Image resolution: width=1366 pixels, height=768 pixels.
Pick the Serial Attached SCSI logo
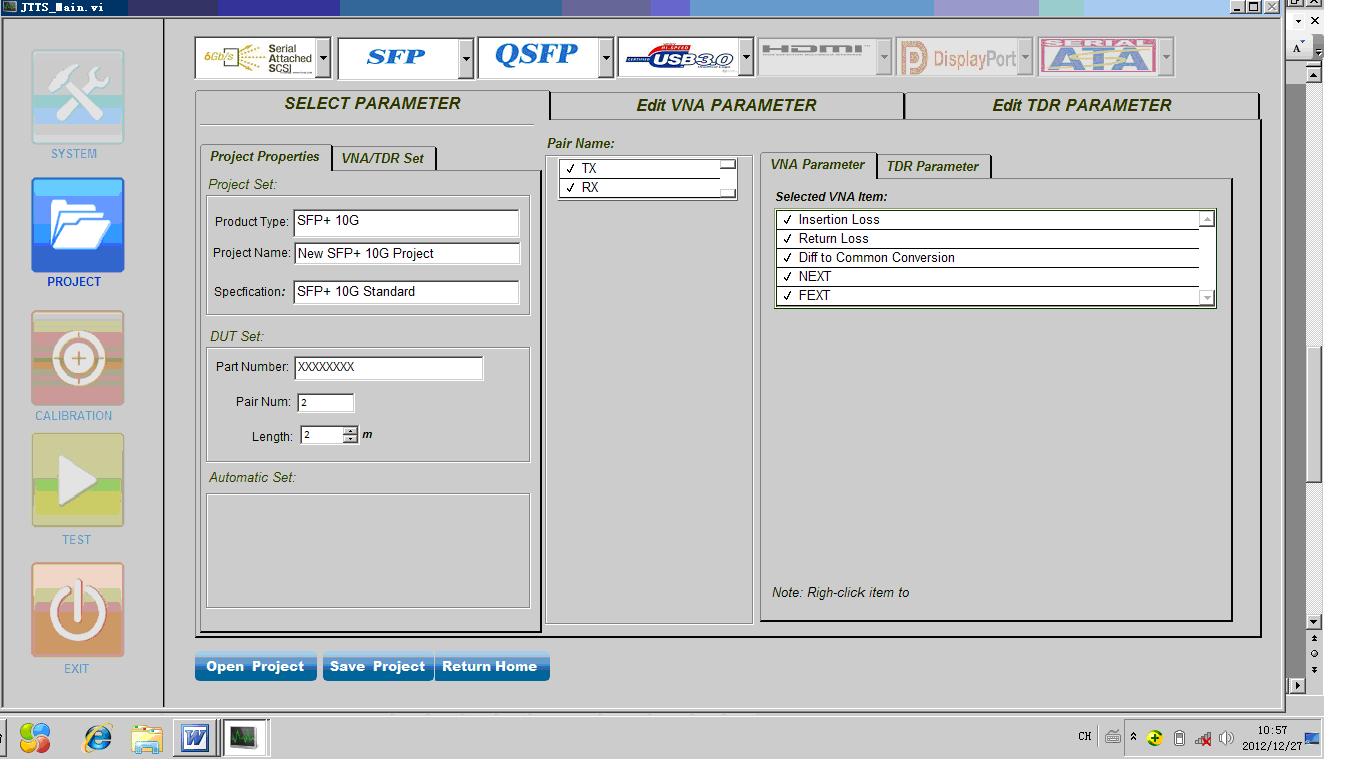(x=256, y=58)
